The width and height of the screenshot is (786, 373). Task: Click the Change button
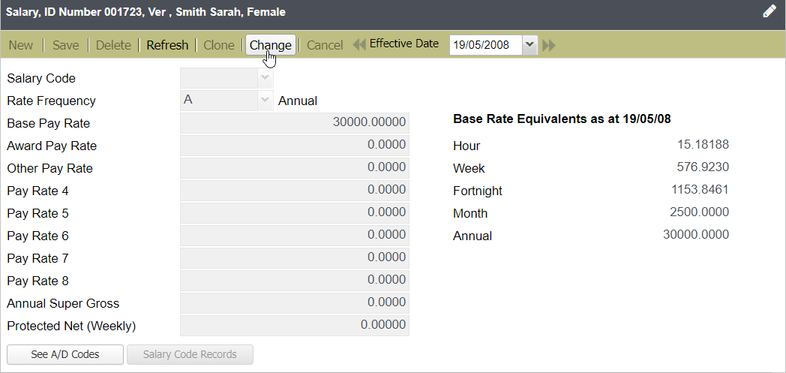[270, 45]
